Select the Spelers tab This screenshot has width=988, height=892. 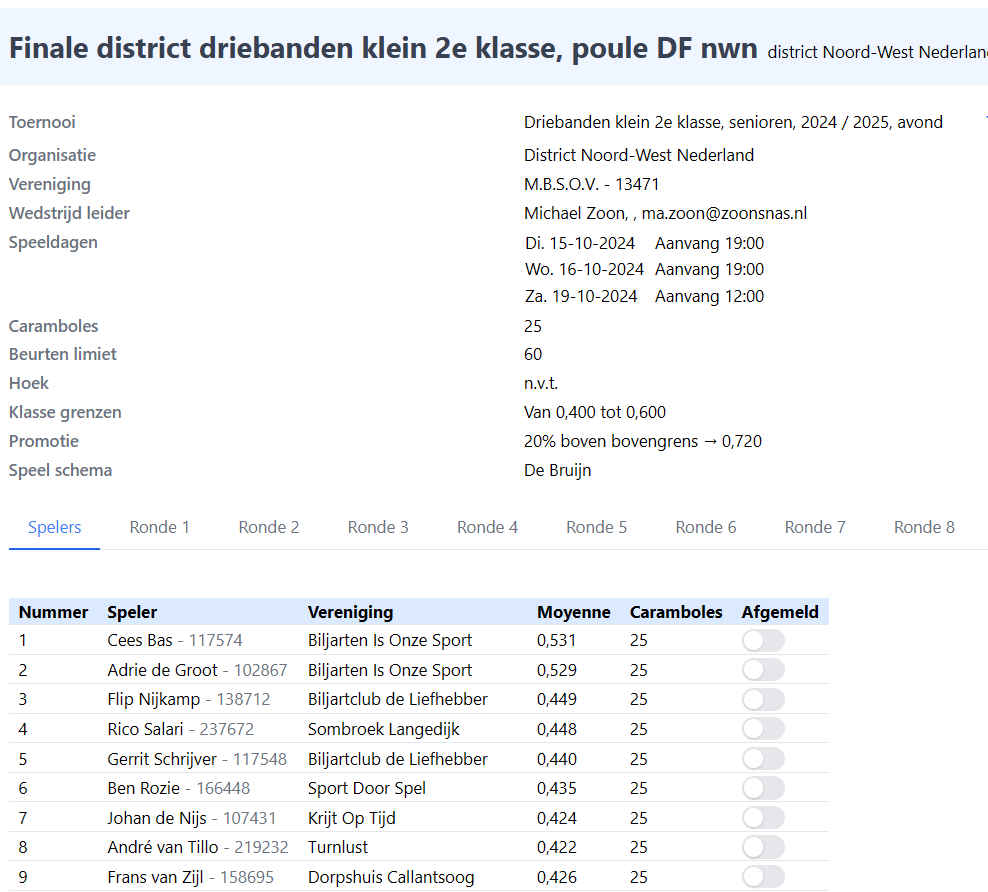[x=55, y=527]
